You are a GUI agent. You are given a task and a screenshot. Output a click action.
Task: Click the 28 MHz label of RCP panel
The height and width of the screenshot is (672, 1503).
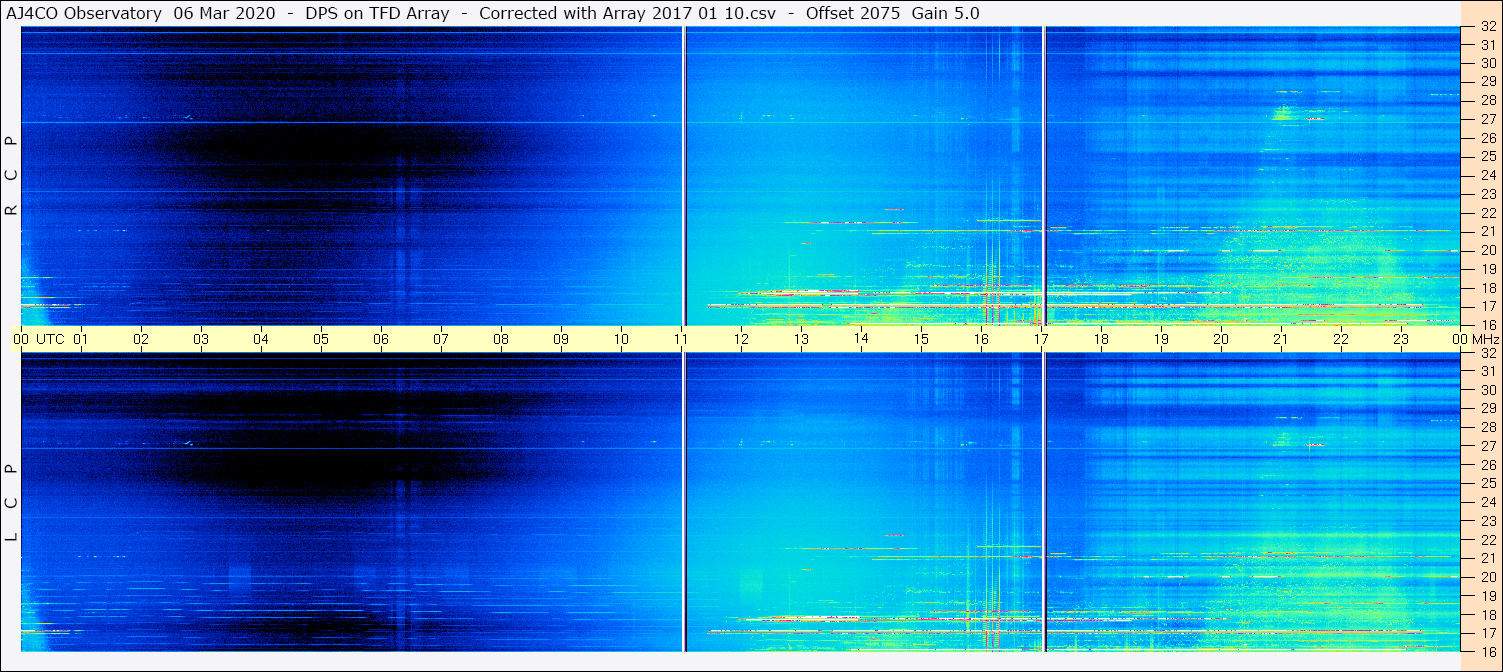point(1487,101)
